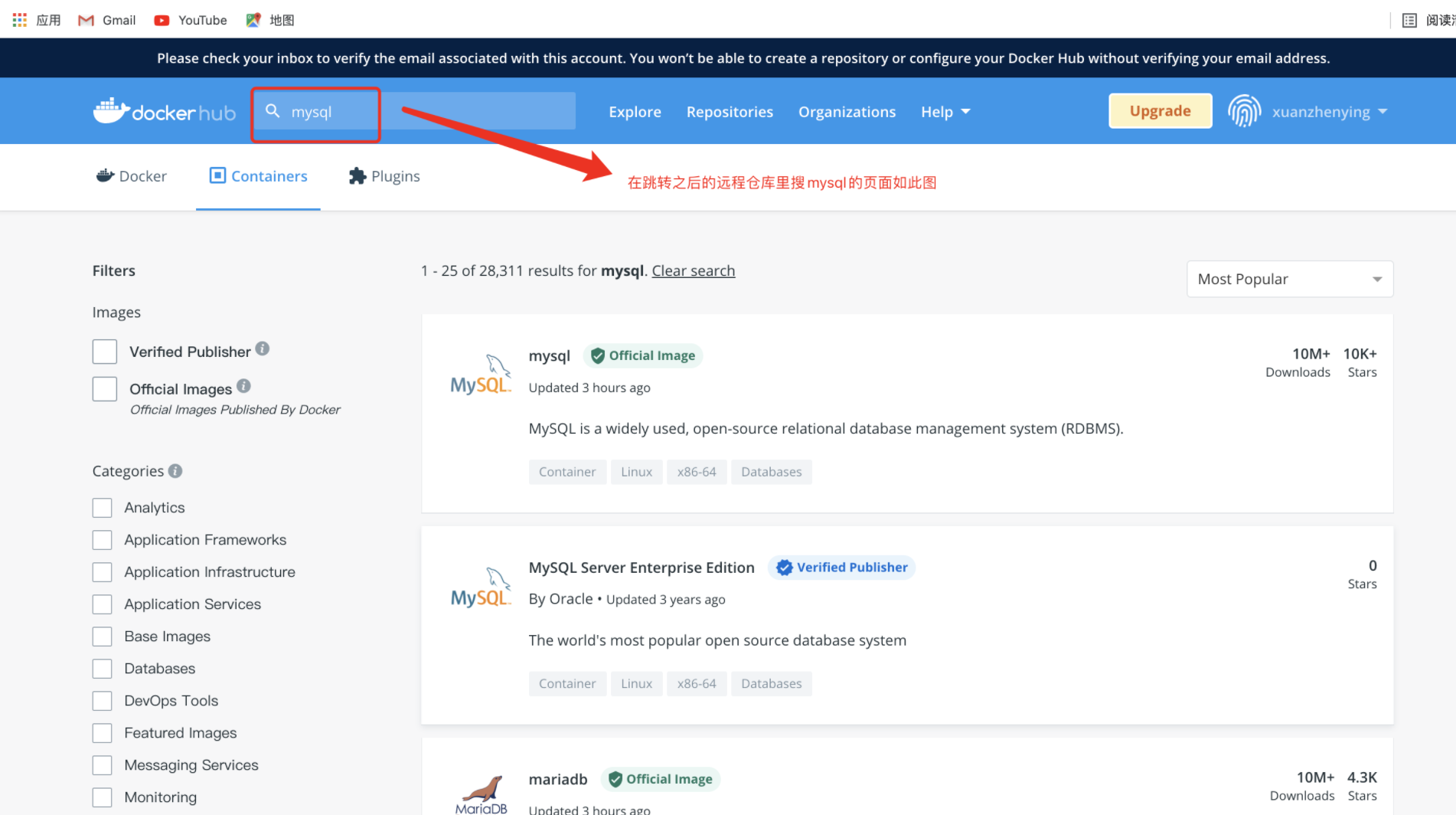
Task: Check the Analytics category
Action: pos(102,508)
